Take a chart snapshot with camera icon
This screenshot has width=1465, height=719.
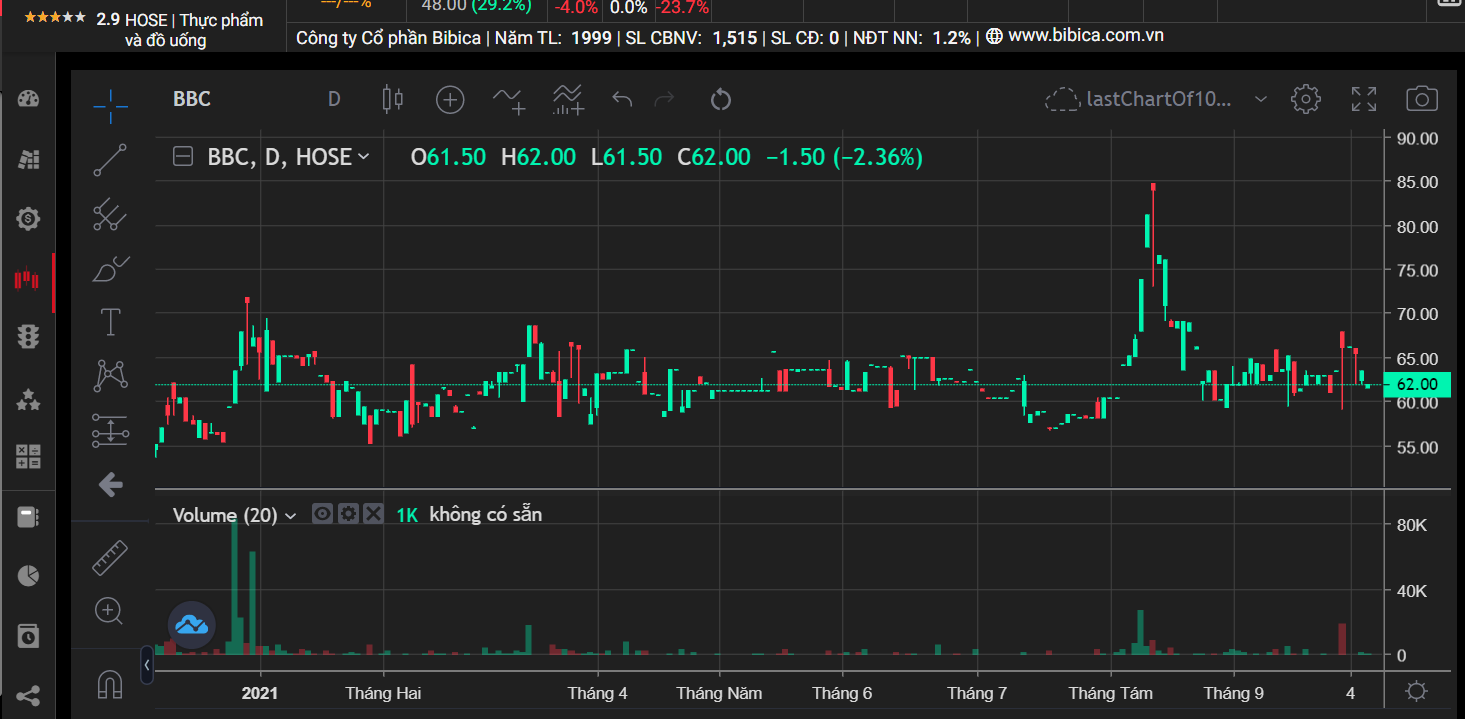(x=1421, y=99)
